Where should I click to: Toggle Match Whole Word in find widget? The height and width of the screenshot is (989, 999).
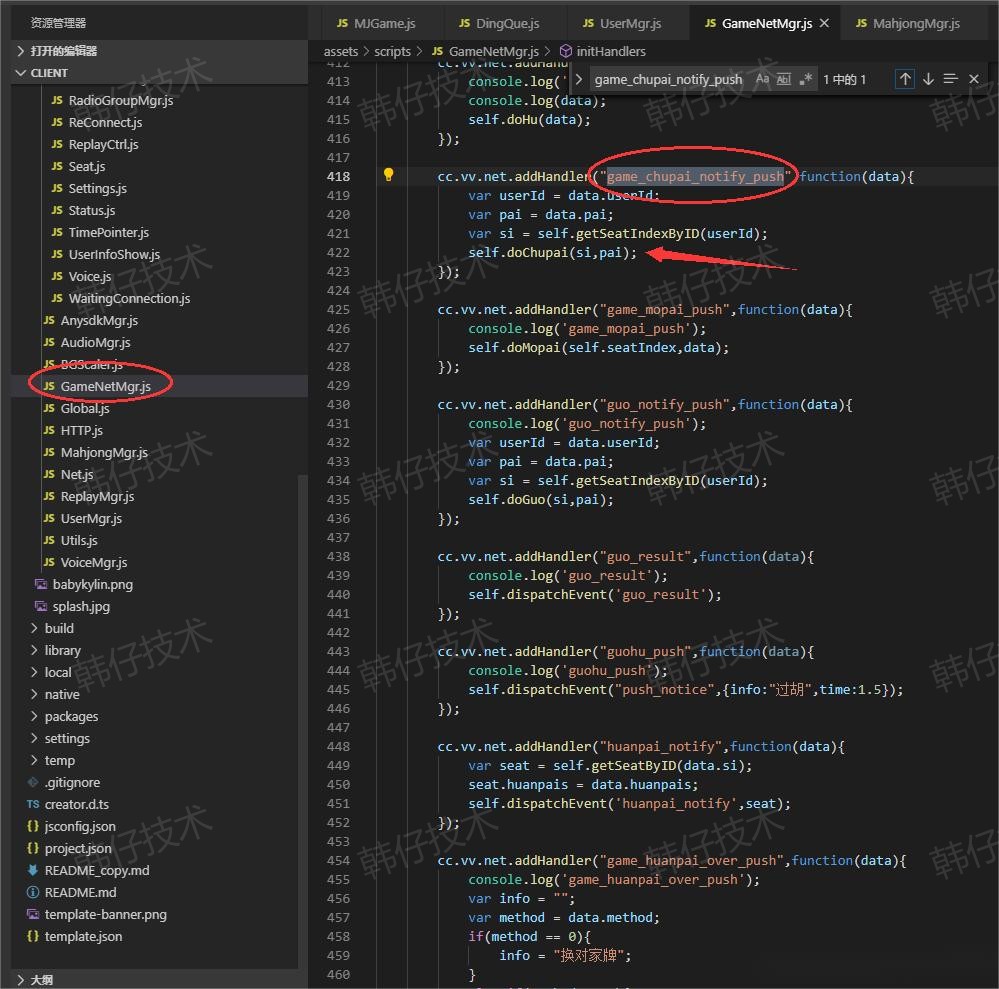784,79
